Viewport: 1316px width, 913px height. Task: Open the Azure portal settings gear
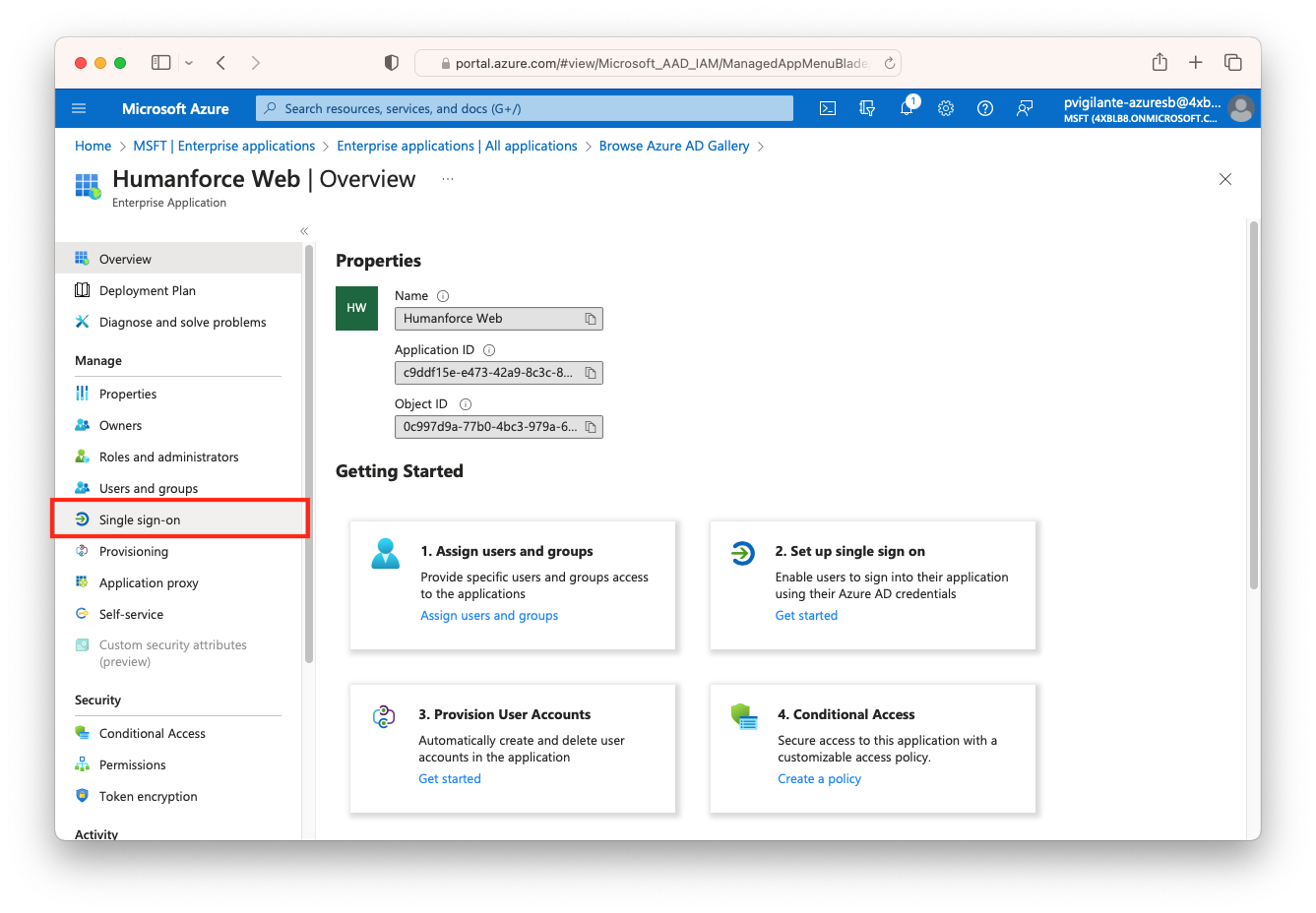(945, 108)
